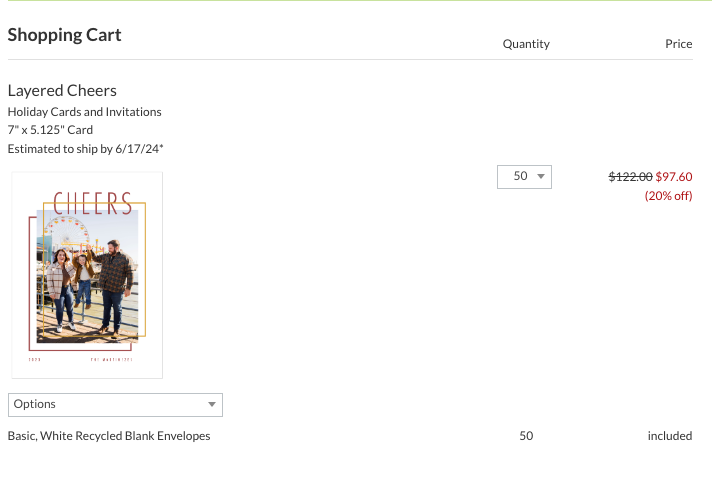Select the Holiday Cards and Invitations text

click(x=84, y=112)
